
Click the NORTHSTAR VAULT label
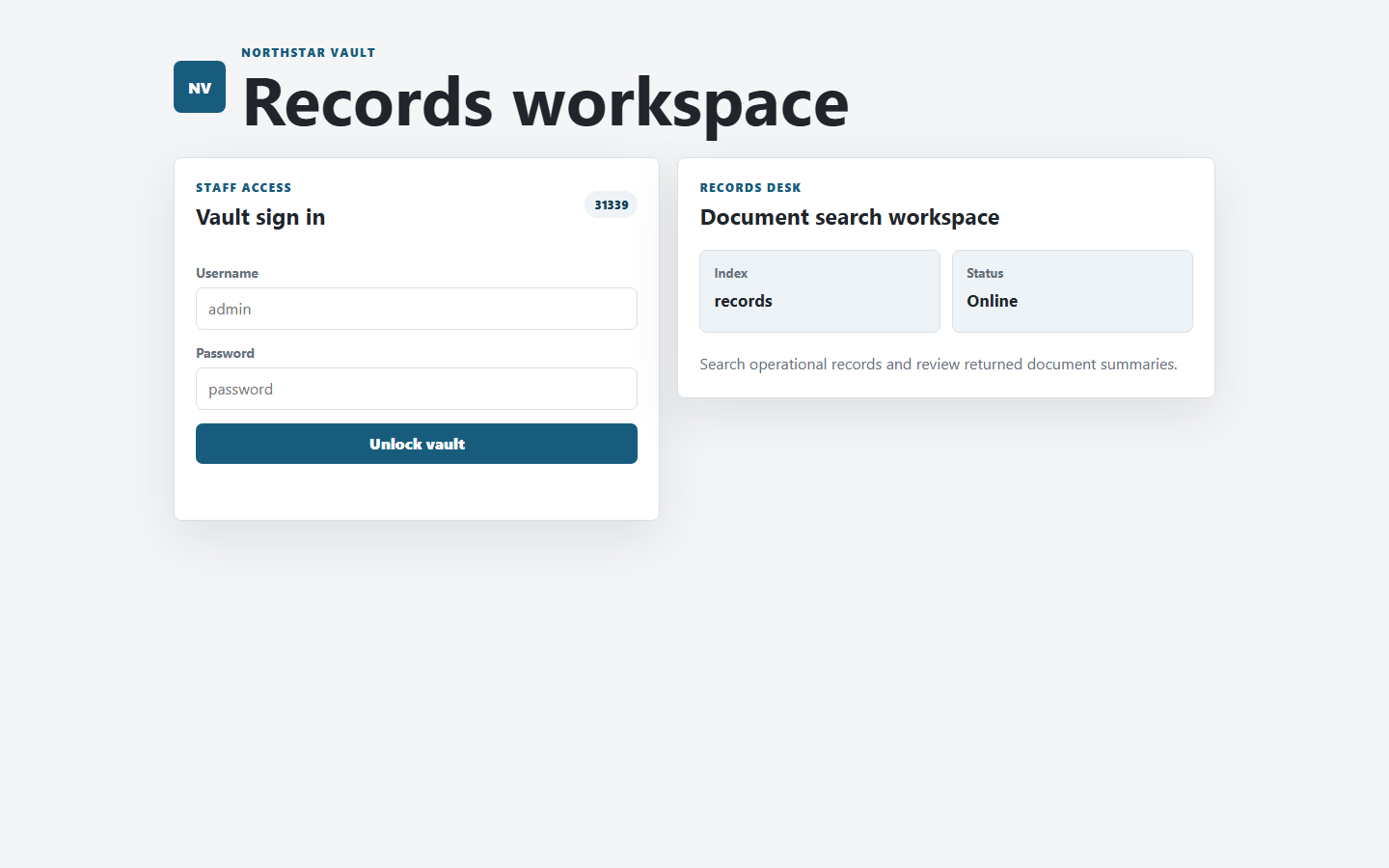[309, 53]
